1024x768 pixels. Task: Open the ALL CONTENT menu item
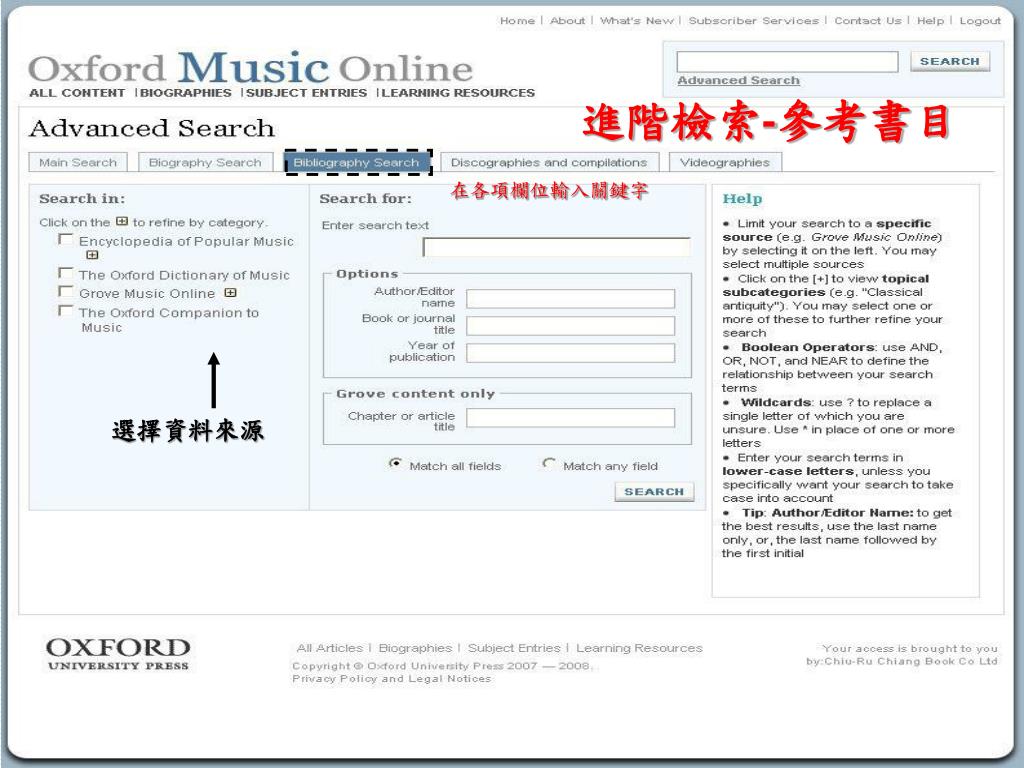[x=77, y=93]
